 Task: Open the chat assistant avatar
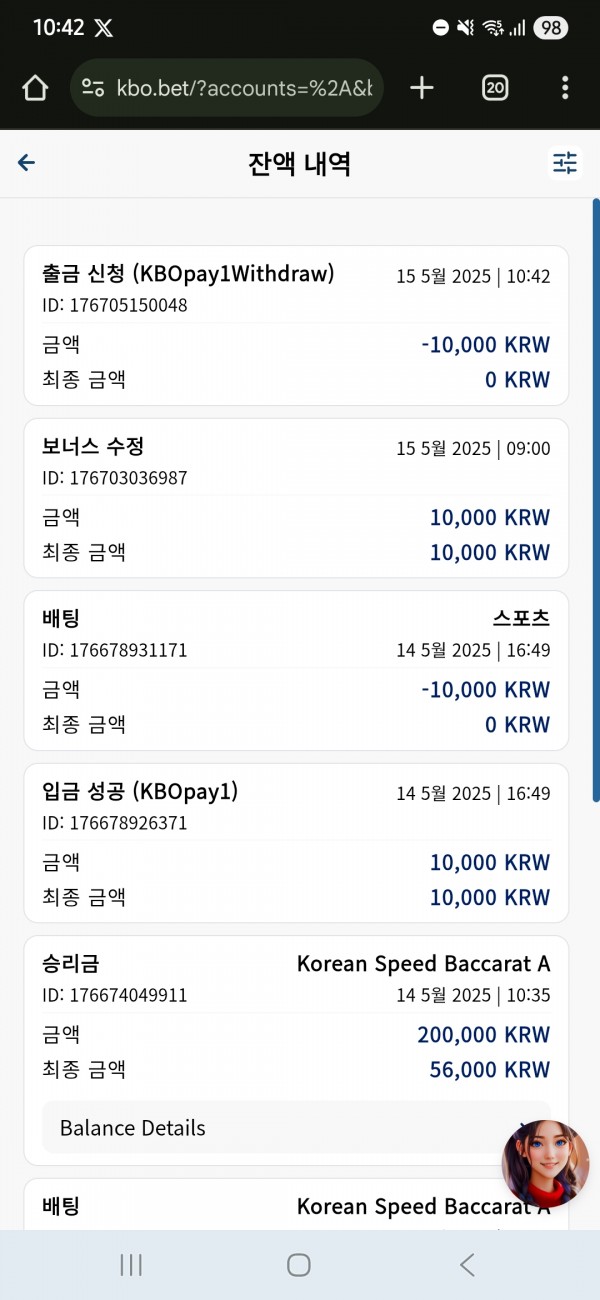coord(545,1163)
